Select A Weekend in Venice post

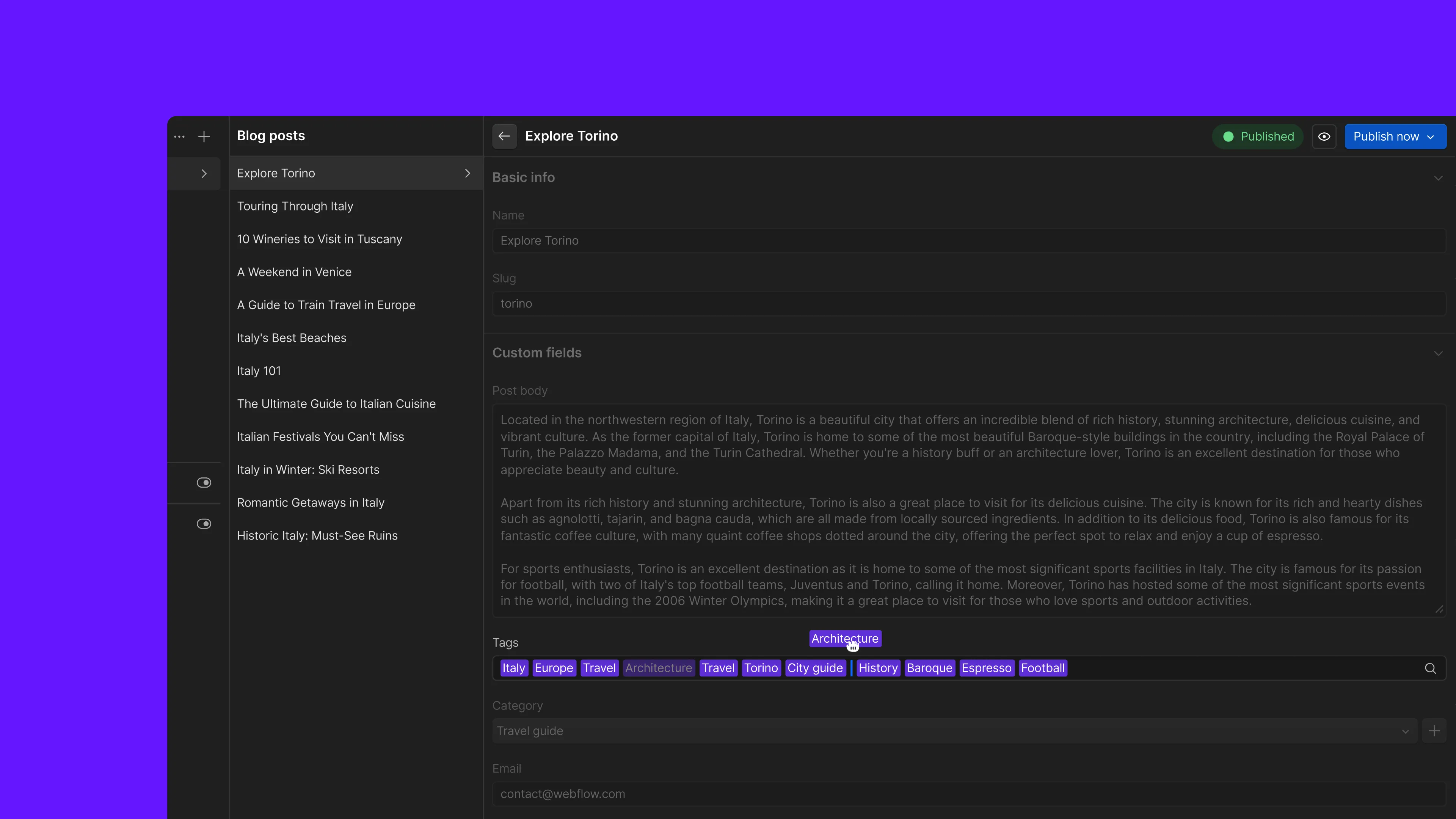pos(356,272)
